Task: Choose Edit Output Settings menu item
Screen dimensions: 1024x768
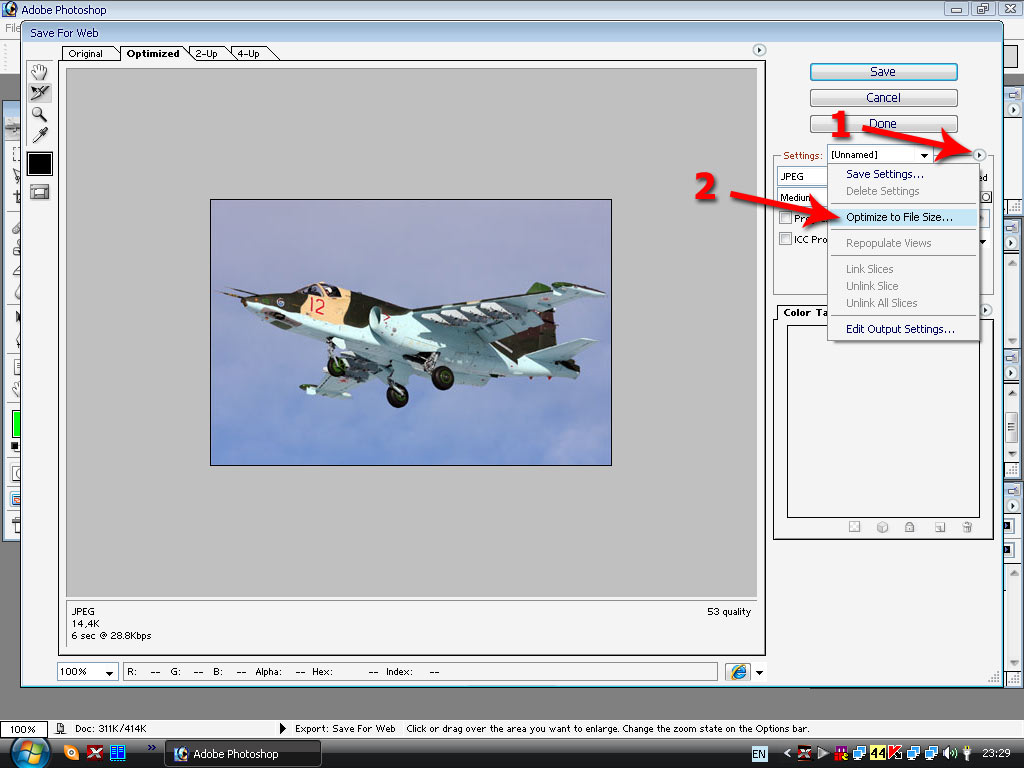Action: (900, 329)
